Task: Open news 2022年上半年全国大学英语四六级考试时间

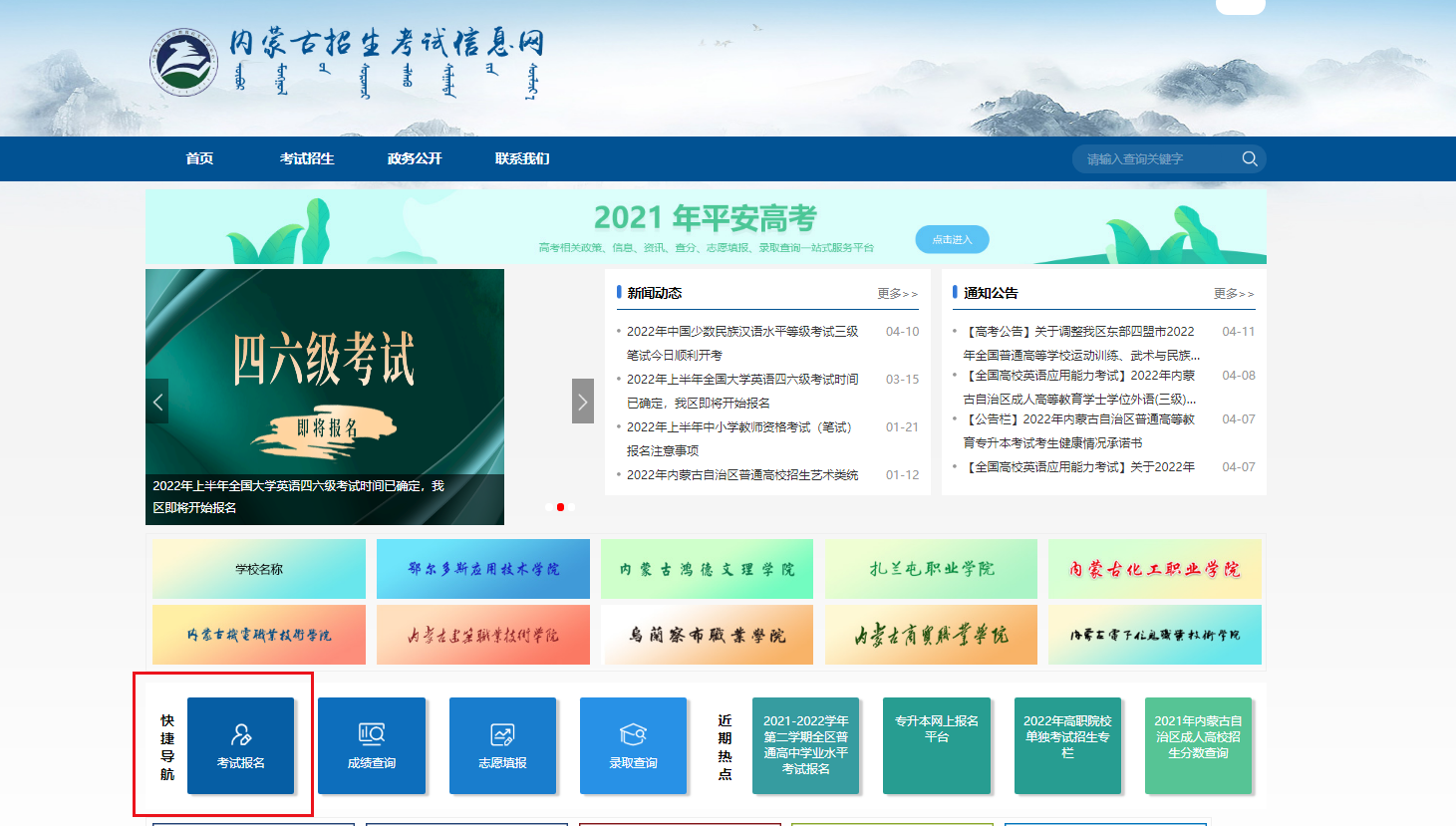Action: (x=742, y=391)
